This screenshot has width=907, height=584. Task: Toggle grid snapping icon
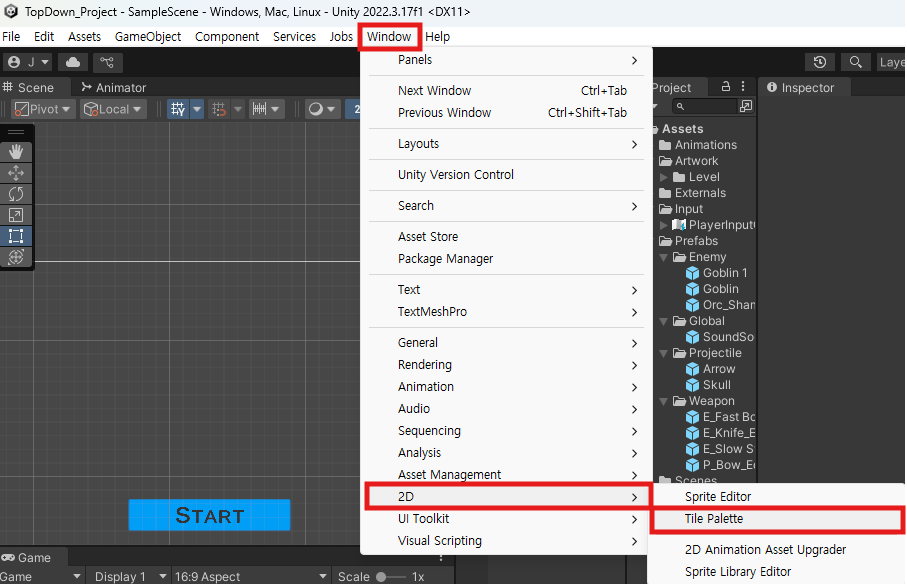coord(219,109)
